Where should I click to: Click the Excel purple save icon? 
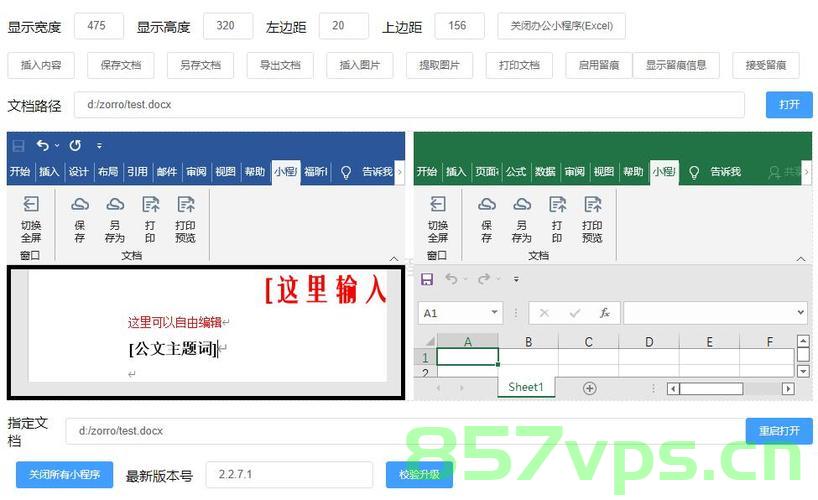427,279
